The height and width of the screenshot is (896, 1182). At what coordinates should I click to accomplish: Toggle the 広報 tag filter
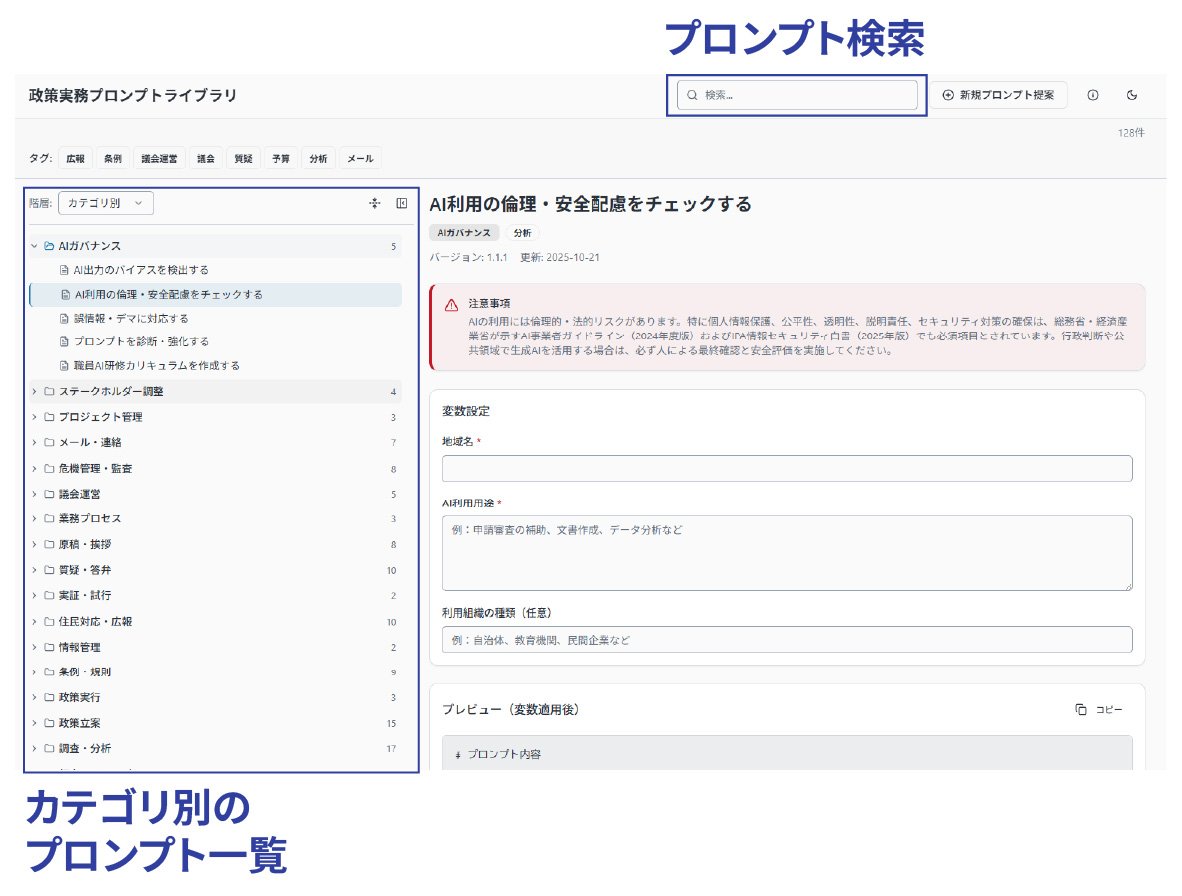[x=76, y=158]
